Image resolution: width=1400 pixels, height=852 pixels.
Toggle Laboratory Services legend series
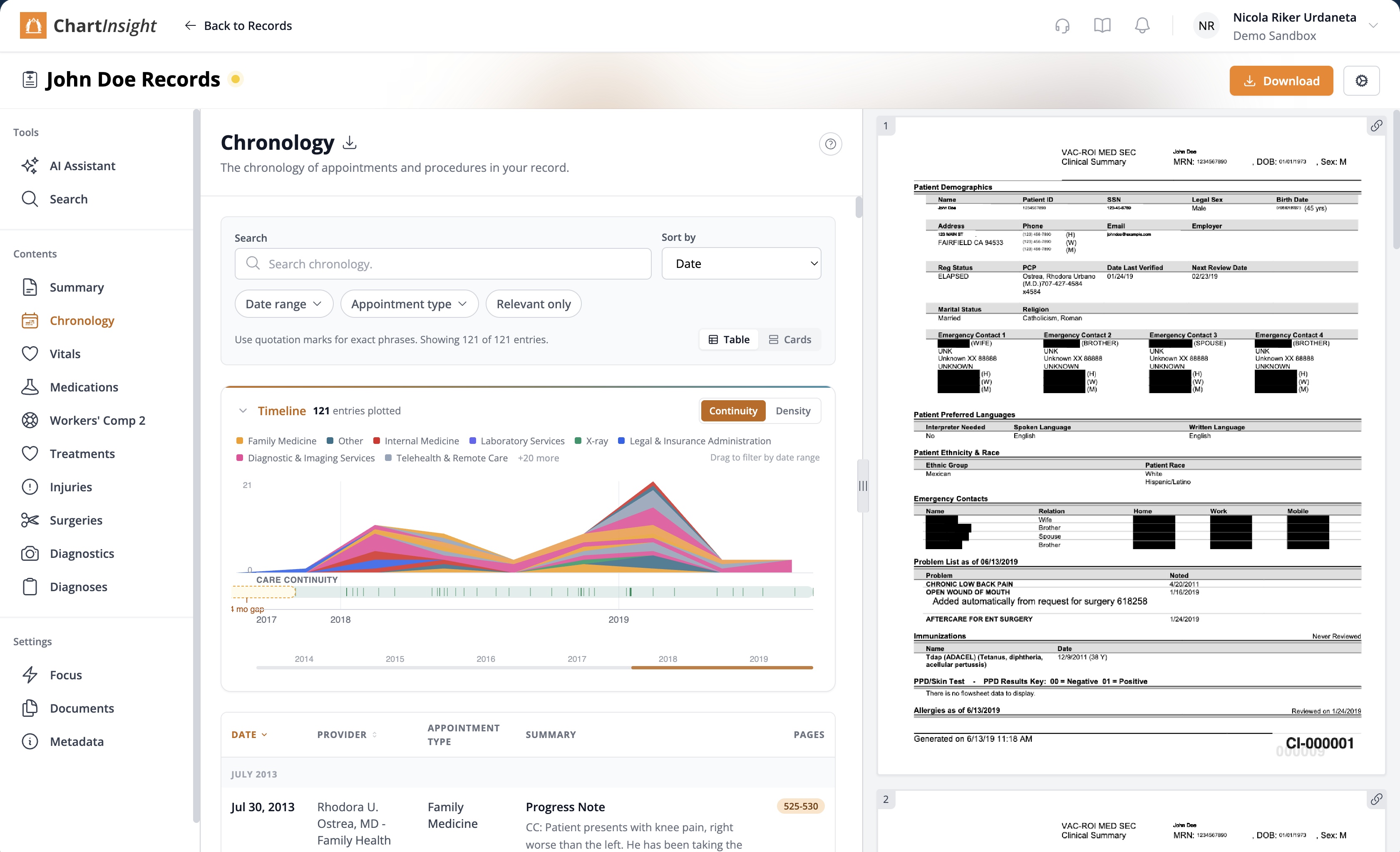517,441
